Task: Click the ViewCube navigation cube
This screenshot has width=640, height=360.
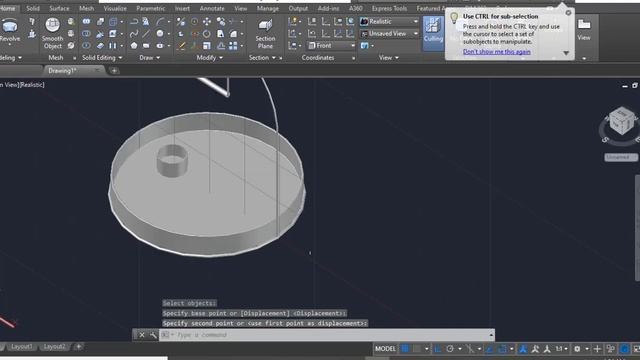Action: 622,121
